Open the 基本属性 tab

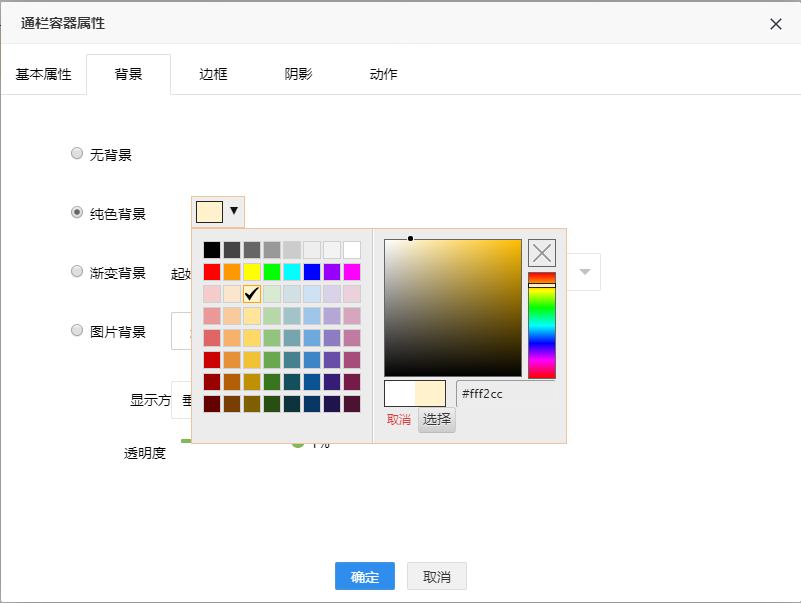43,74
